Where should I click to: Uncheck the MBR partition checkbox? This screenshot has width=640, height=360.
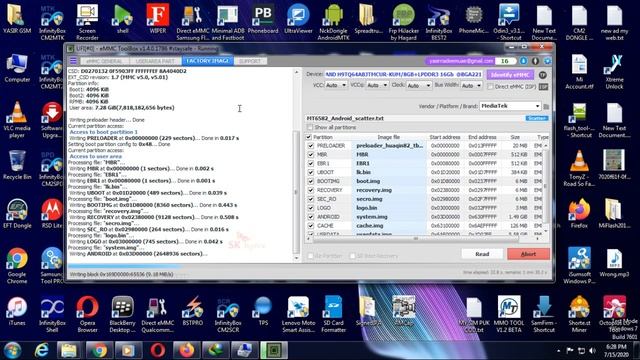click(311, 155)
